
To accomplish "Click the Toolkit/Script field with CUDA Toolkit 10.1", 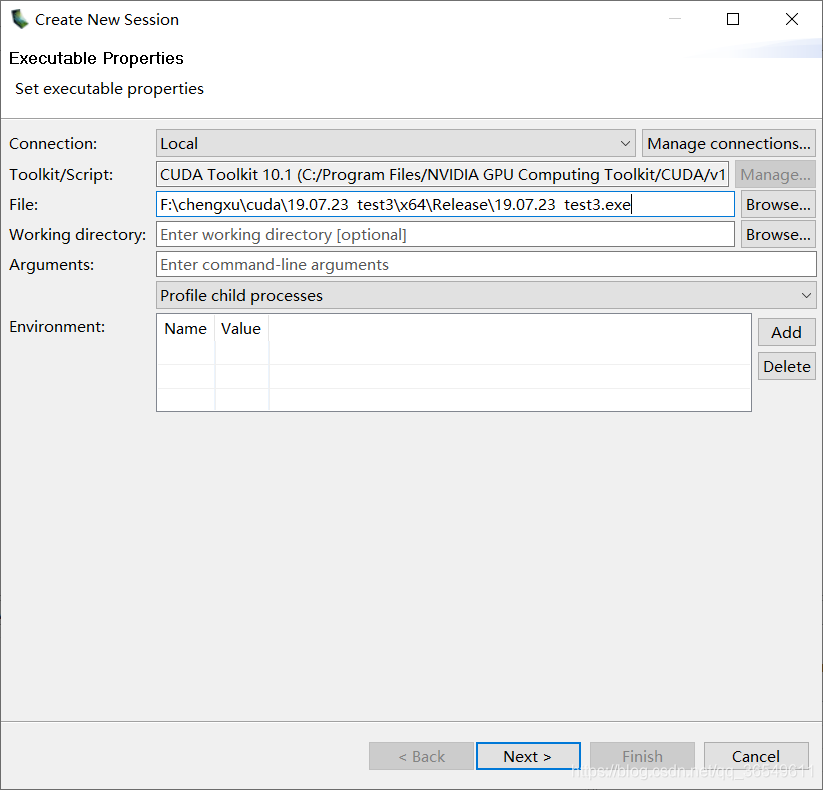I will click(x=442, y=174).
